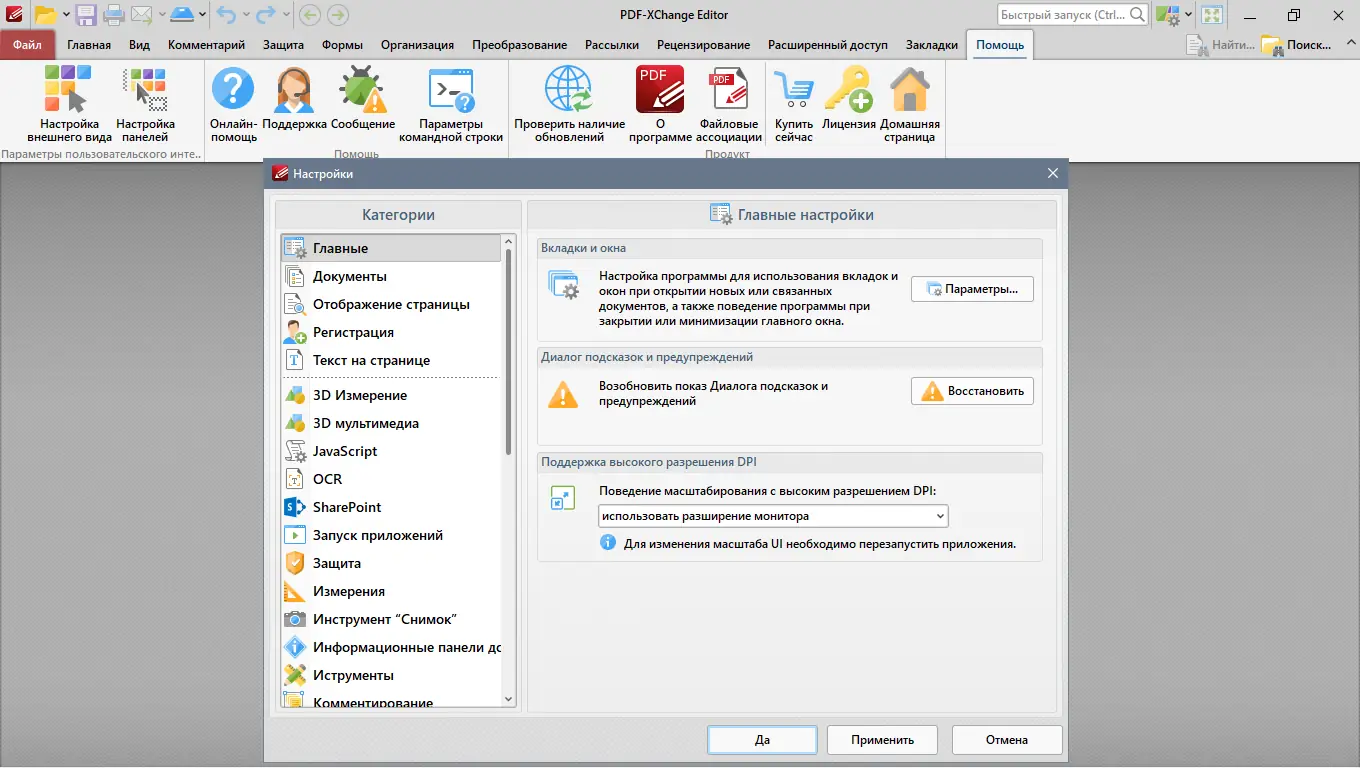The image size is (1360, 768).
Task: Click the Open folder icon in the title bar
Action: point(46,15)
